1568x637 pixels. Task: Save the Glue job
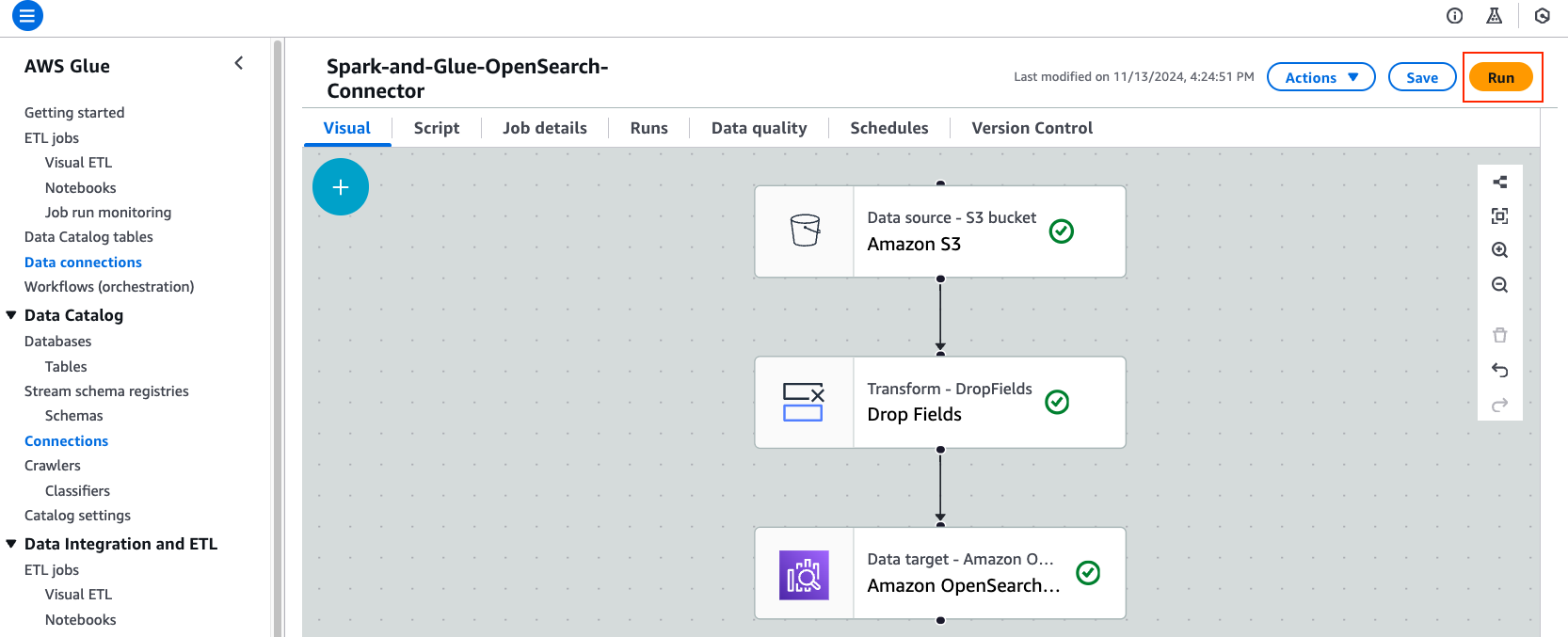(x=1422, y=77)
